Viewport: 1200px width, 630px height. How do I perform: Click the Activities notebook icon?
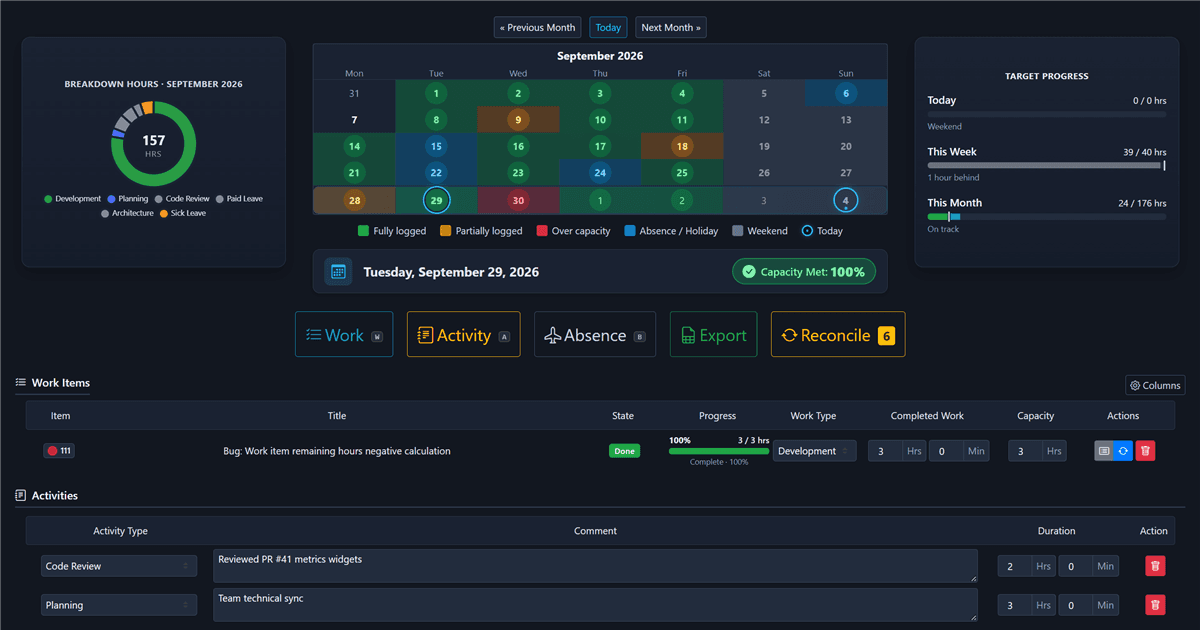21,495
